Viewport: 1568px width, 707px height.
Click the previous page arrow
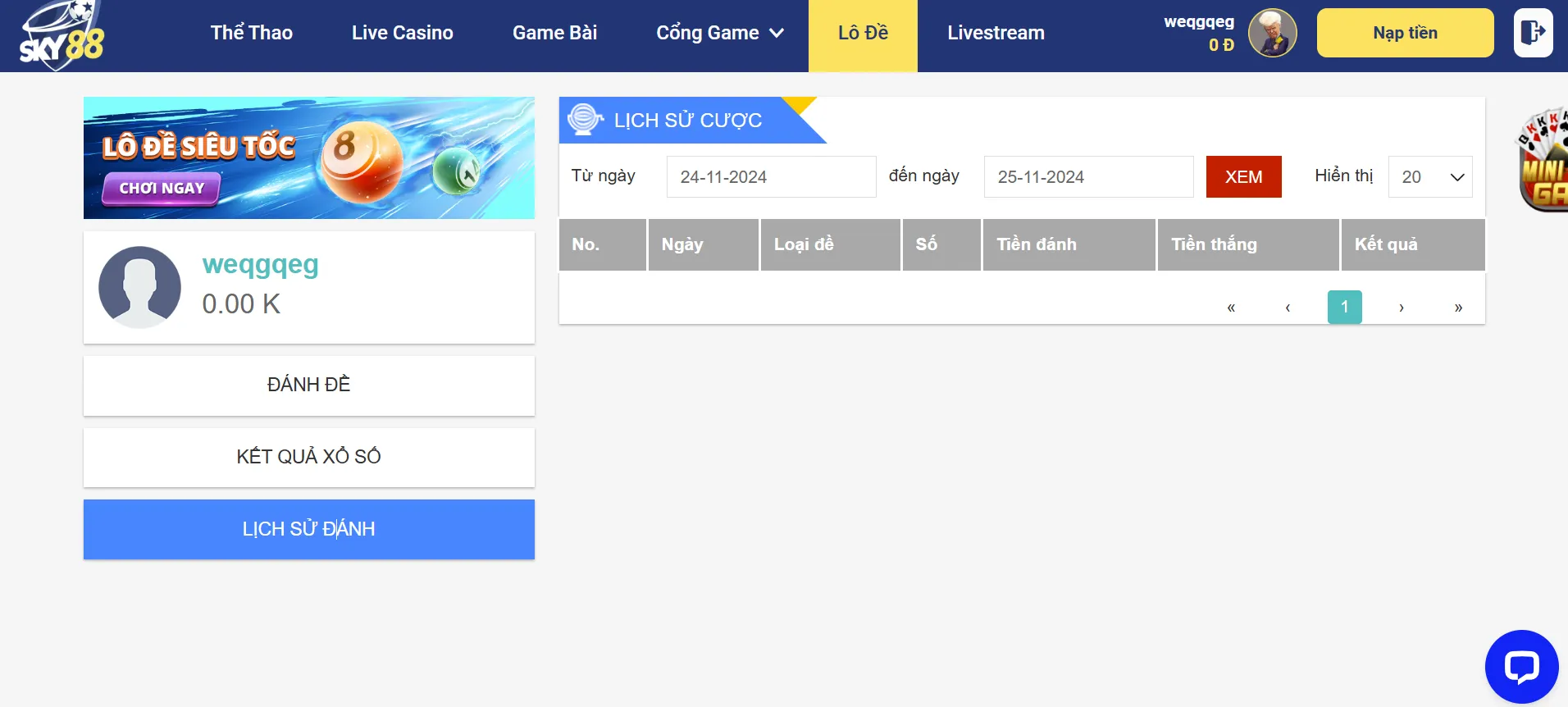pos(1288,308)
